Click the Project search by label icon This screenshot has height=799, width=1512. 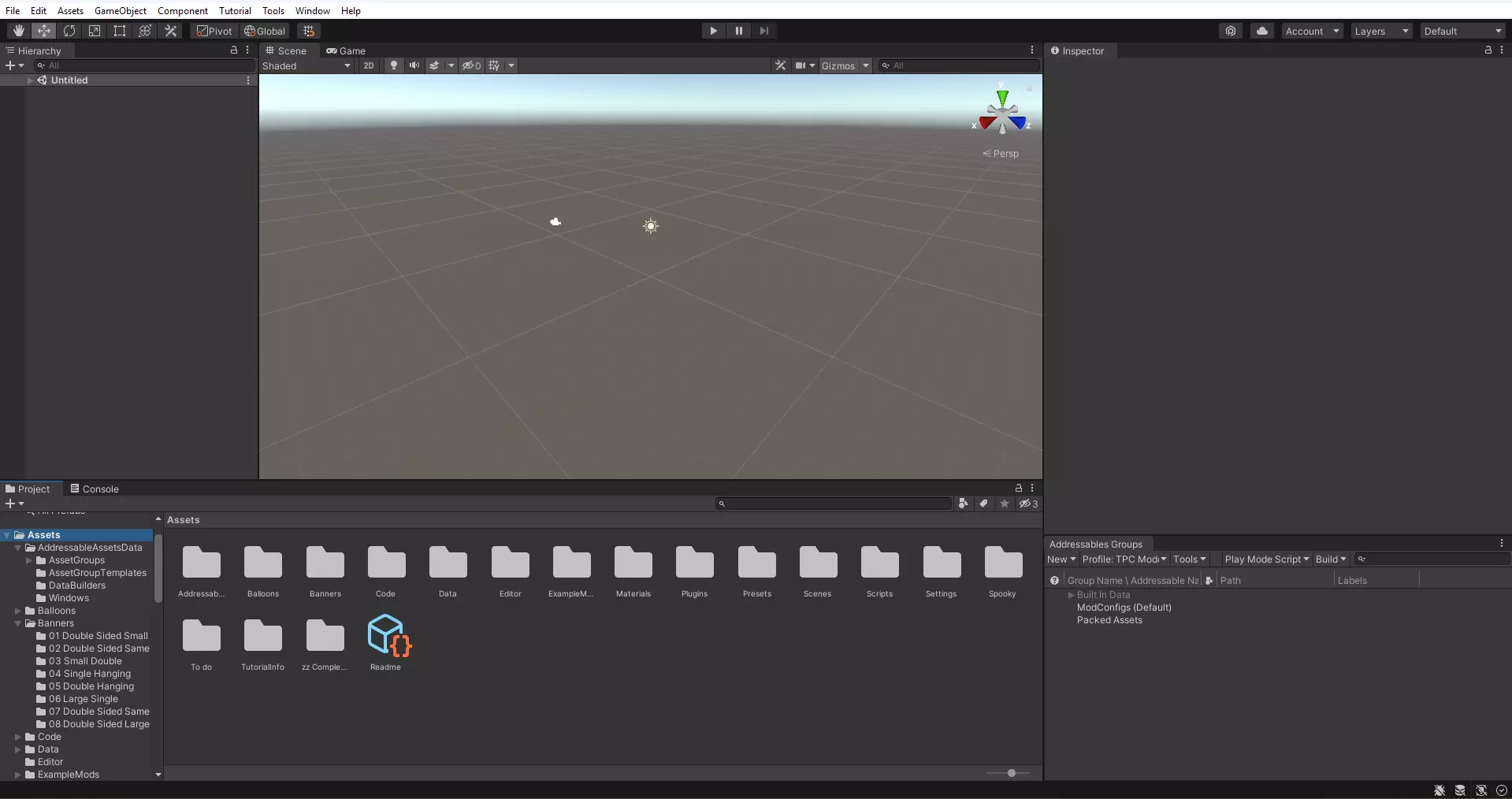click(x=983, y=504)
